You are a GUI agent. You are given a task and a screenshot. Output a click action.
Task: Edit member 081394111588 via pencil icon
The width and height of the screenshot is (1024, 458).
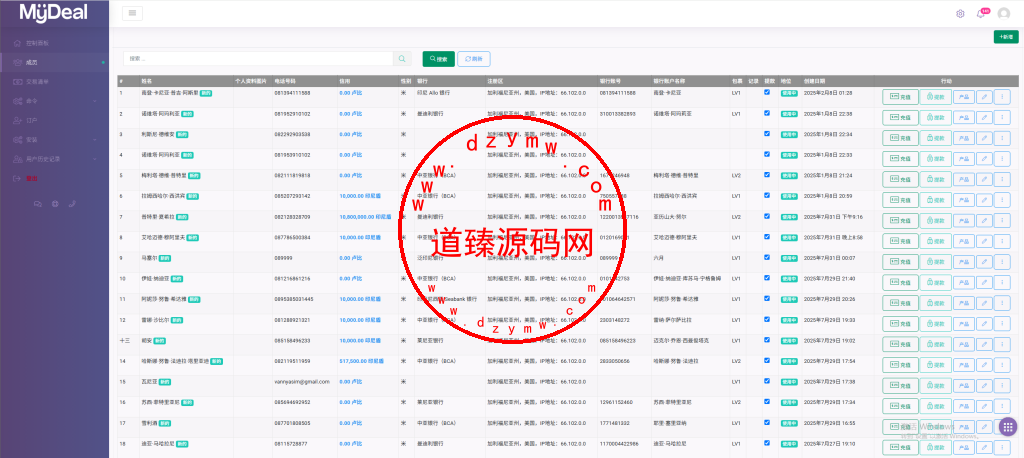(x=984, y=97)
